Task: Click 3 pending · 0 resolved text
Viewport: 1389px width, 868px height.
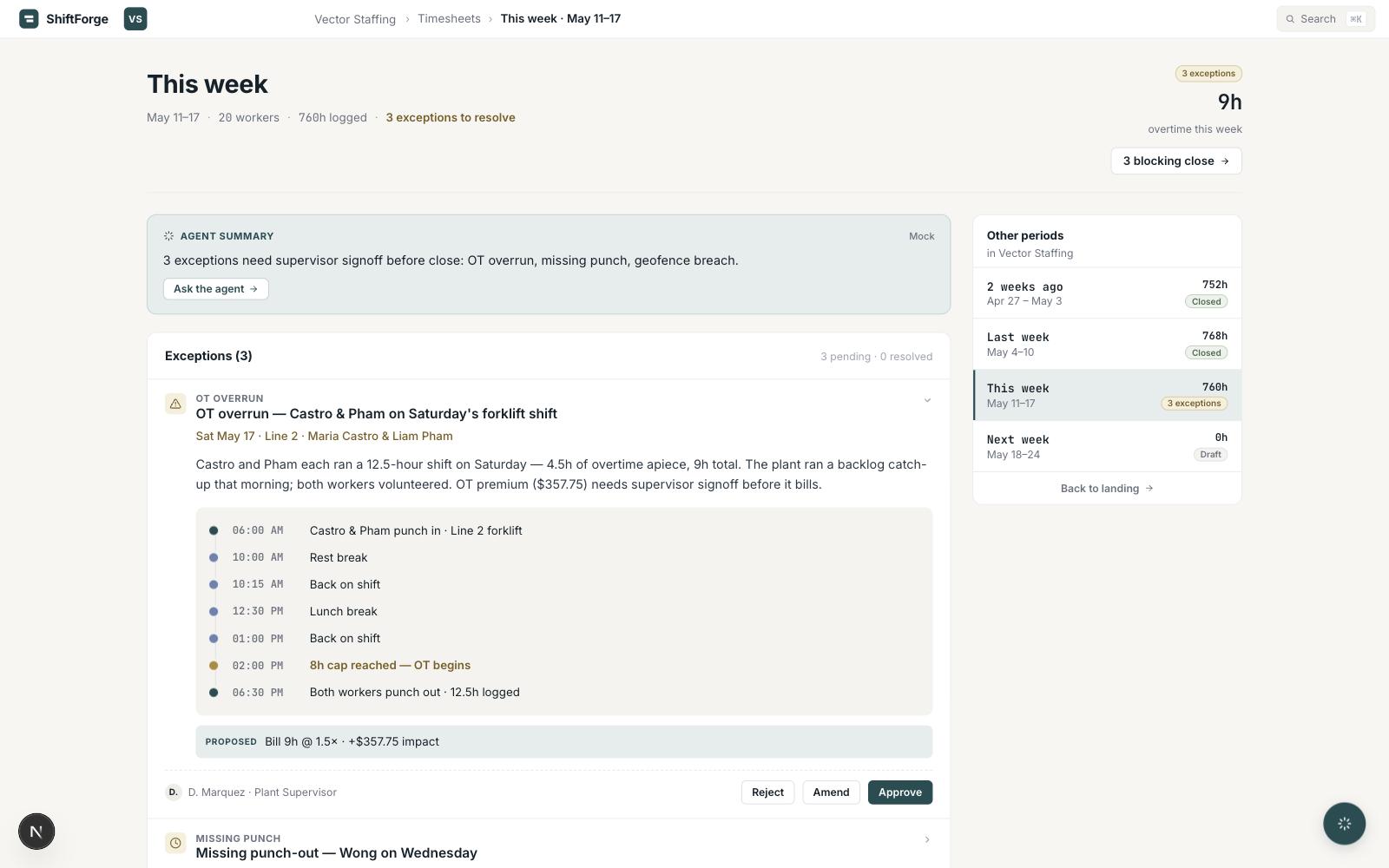Action: [x=877, y=357]
